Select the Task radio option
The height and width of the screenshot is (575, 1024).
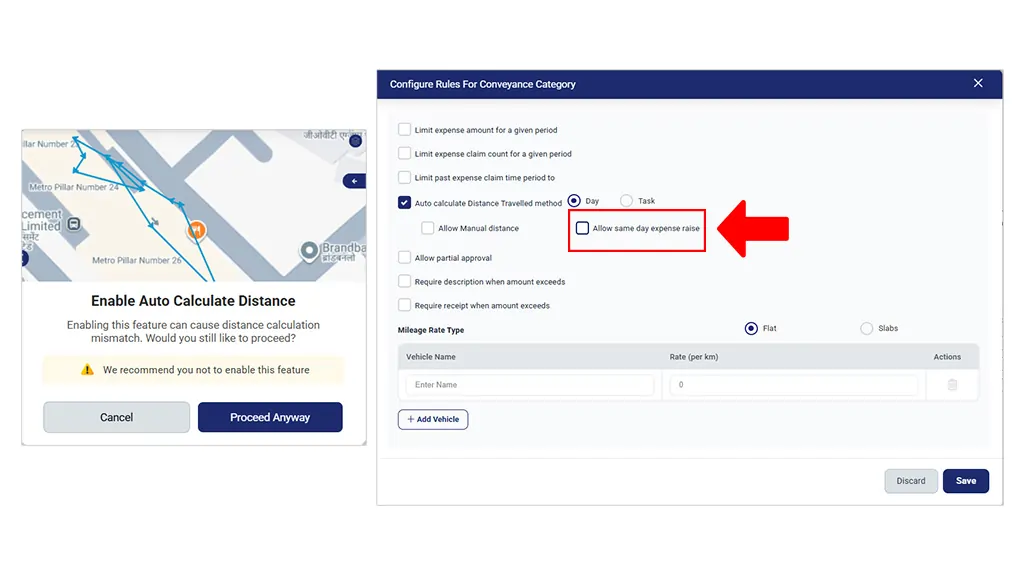pyautogui.click(x=626, y=201)
